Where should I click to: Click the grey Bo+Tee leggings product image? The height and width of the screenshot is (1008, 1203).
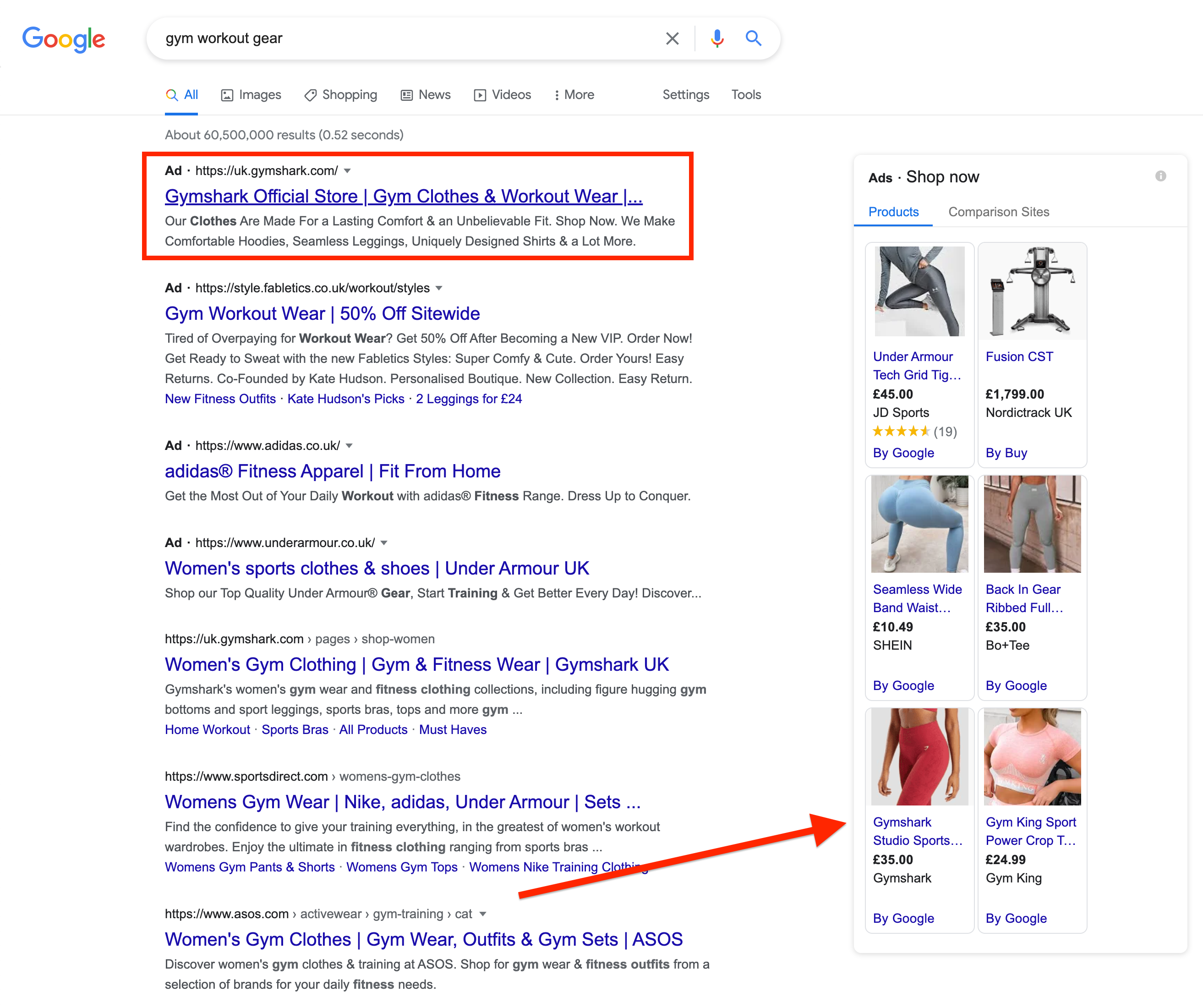[1033, 524]
